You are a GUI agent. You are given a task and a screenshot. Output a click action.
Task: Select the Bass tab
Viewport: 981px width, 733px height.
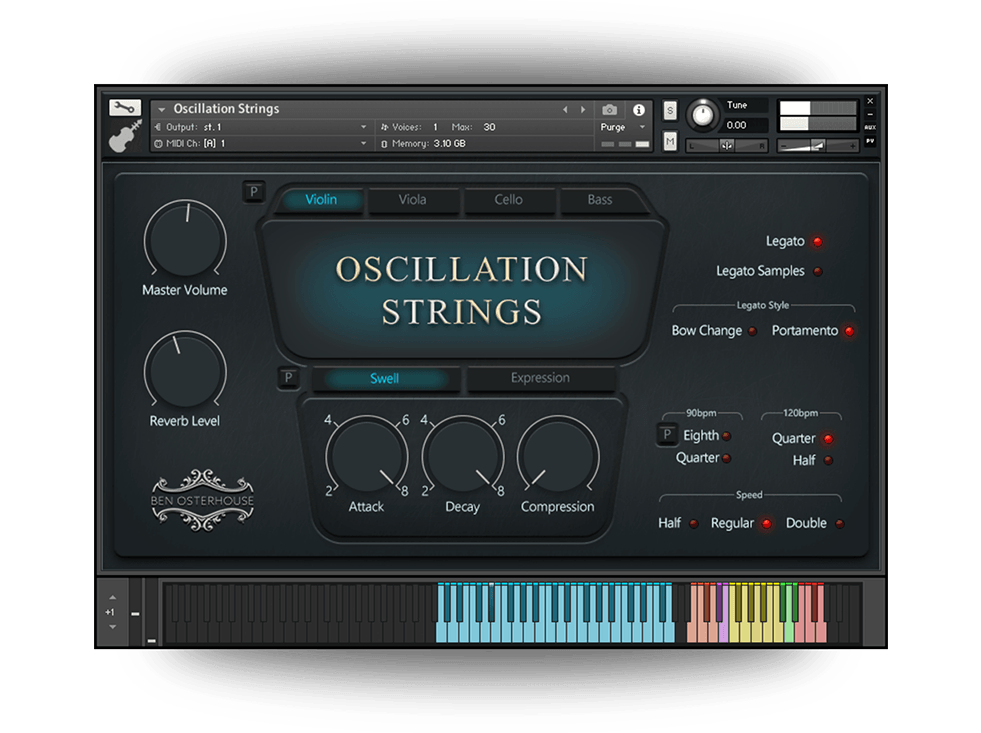coord(599,200)
